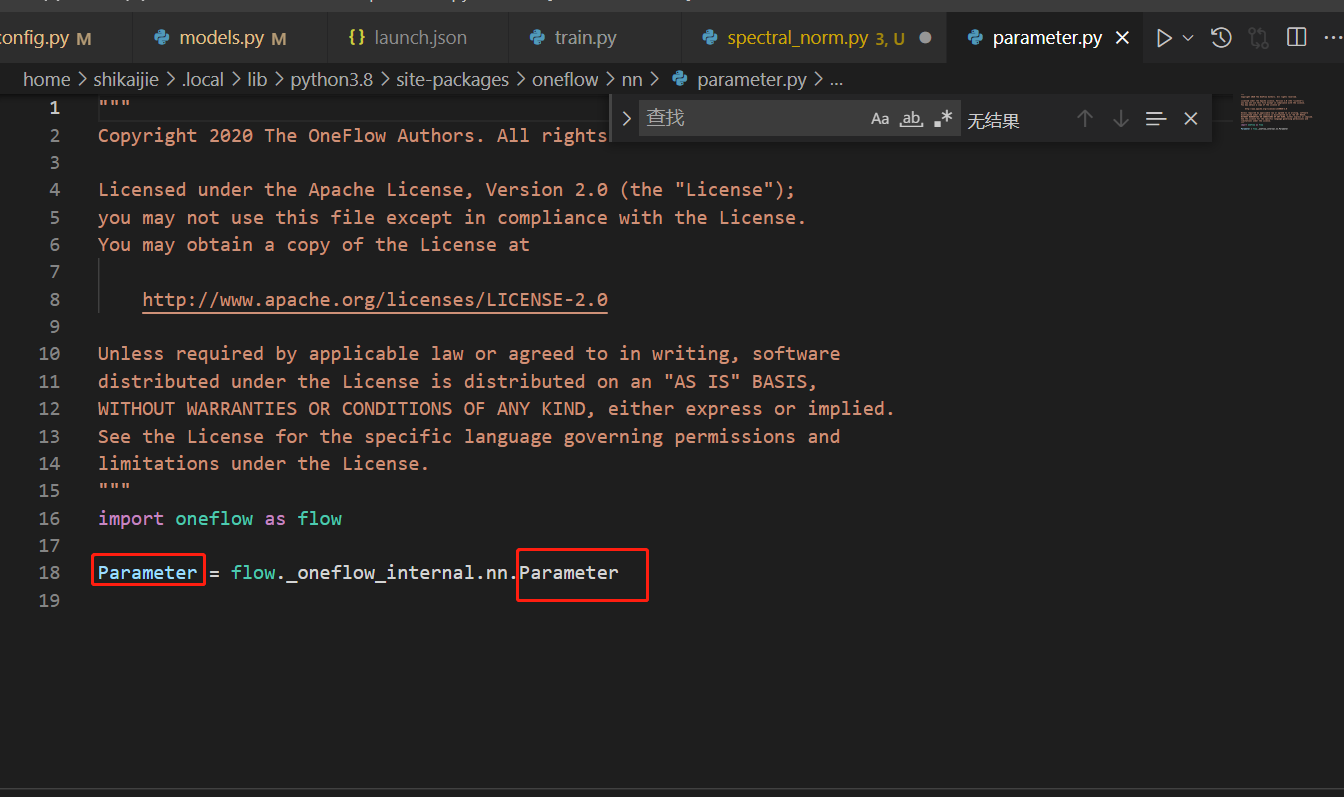Image resolution: width=1344 pixels, height=797 pixels.
Task: Toggle Match Case in the find widget
Action: (879, 118)
